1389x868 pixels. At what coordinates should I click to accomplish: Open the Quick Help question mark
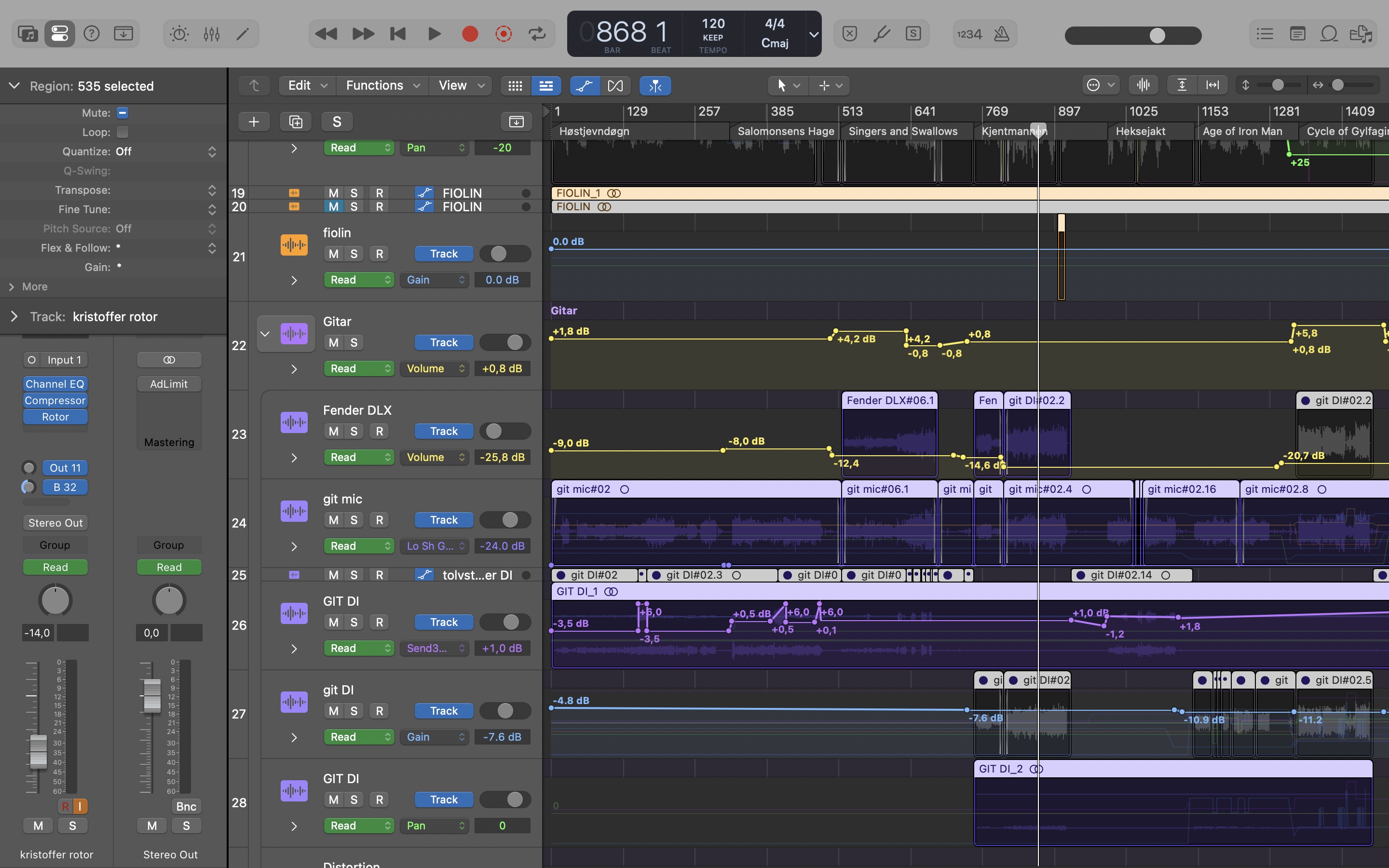click(x=92, y=34)
